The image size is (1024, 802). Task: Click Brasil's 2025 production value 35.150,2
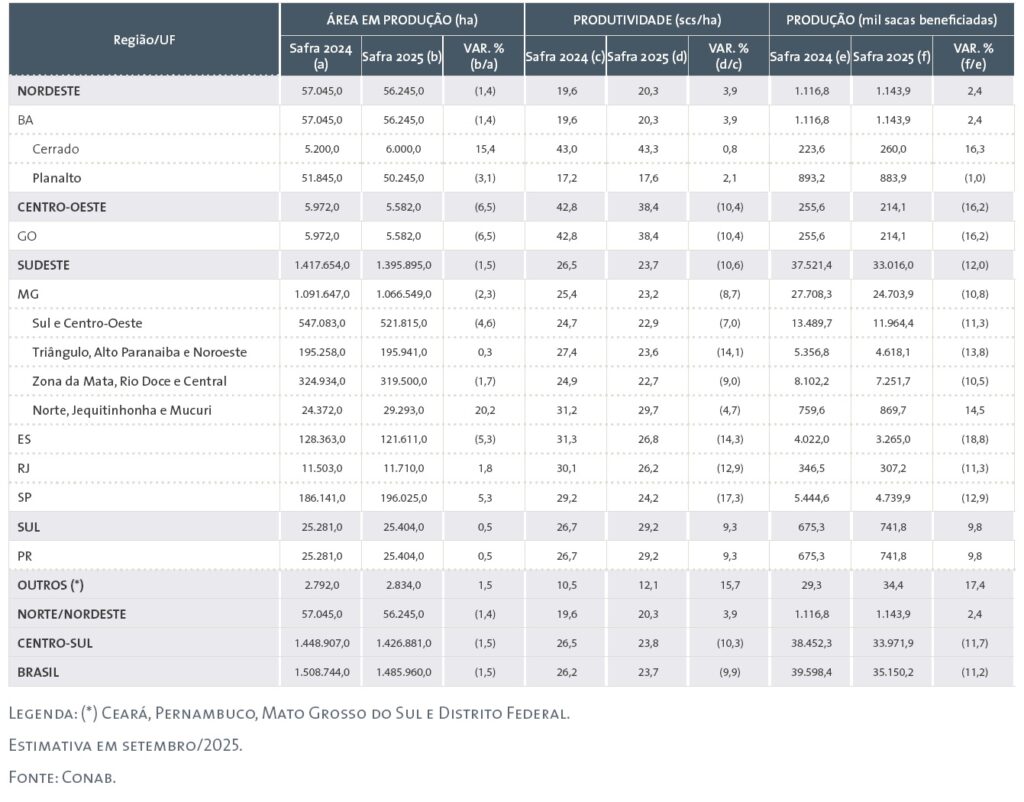[x=890, y=672]
